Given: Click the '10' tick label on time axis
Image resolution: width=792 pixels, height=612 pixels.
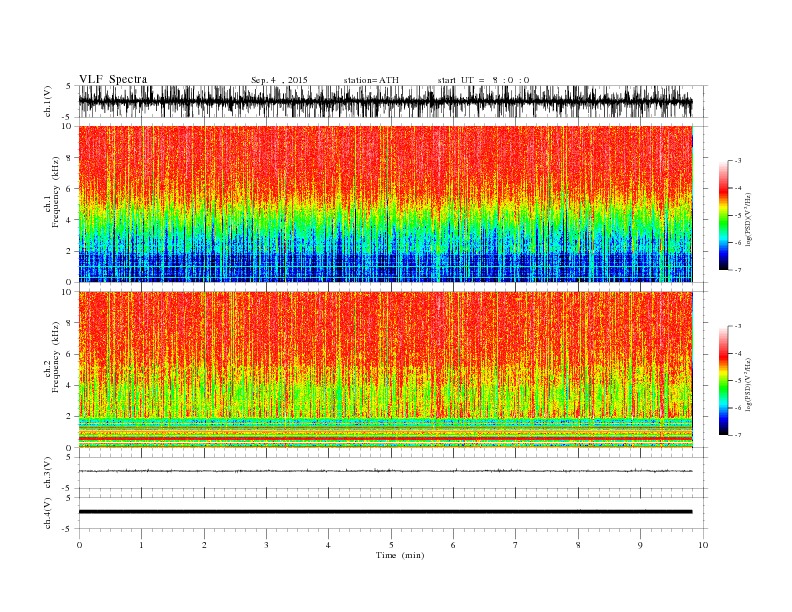Looking at the screenshot, I should point(703,545).
